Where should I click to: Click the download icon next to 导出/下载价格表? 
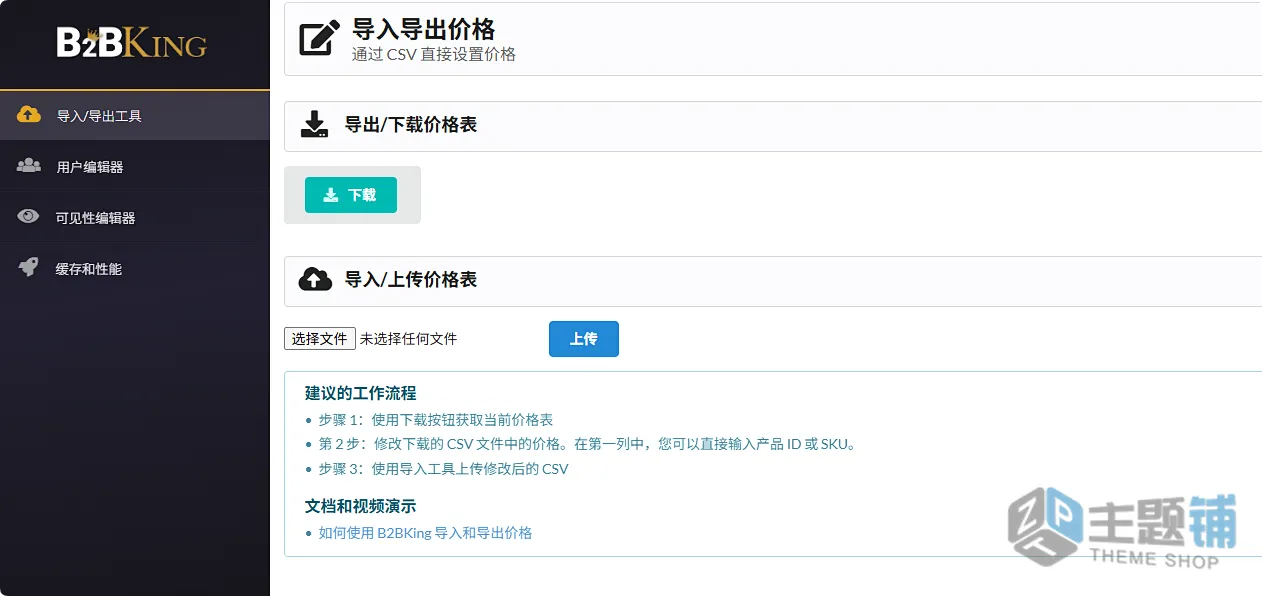(x=315, y=125)
